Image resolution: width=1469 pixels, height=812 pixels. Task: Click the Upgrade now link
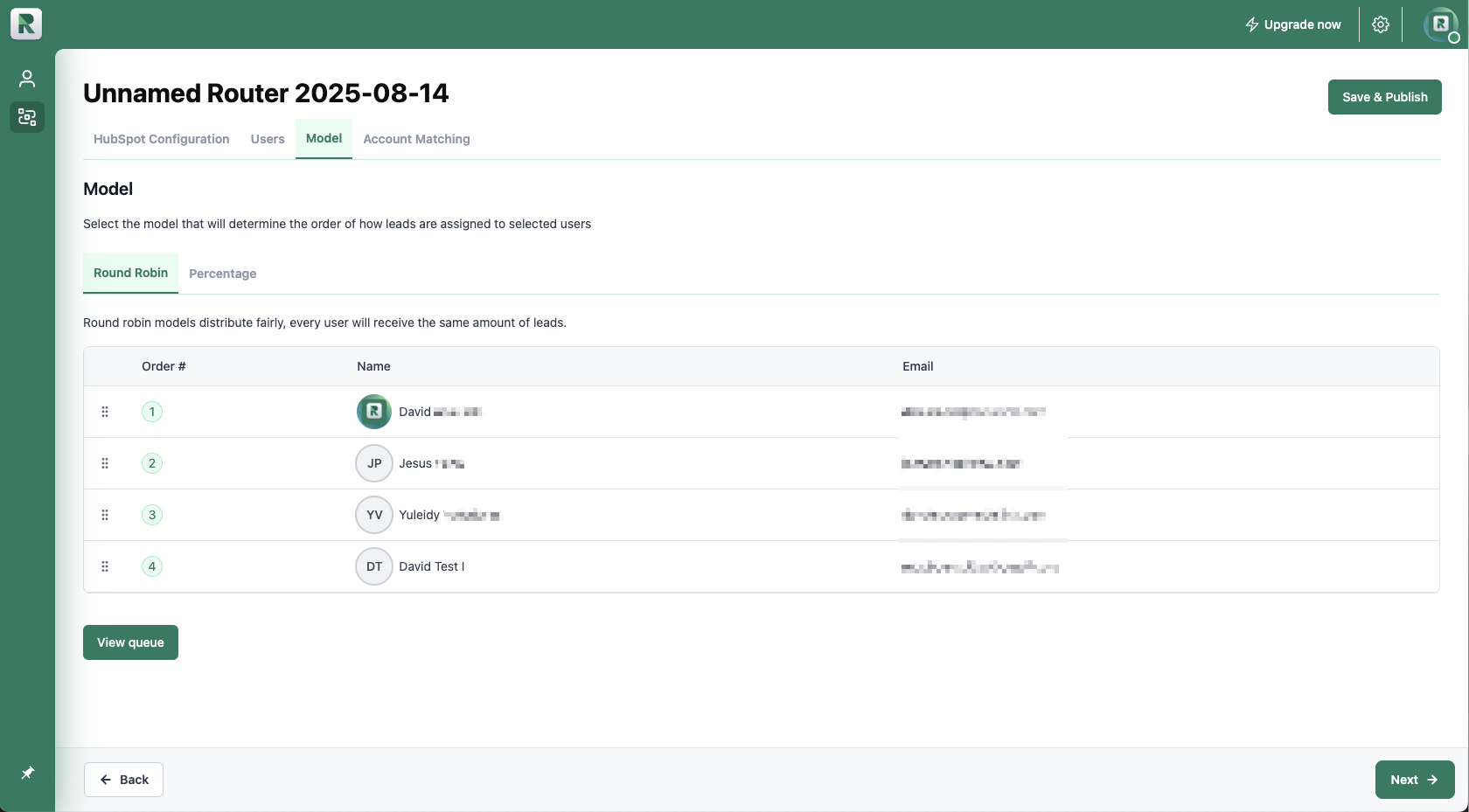click(1292, 24)
